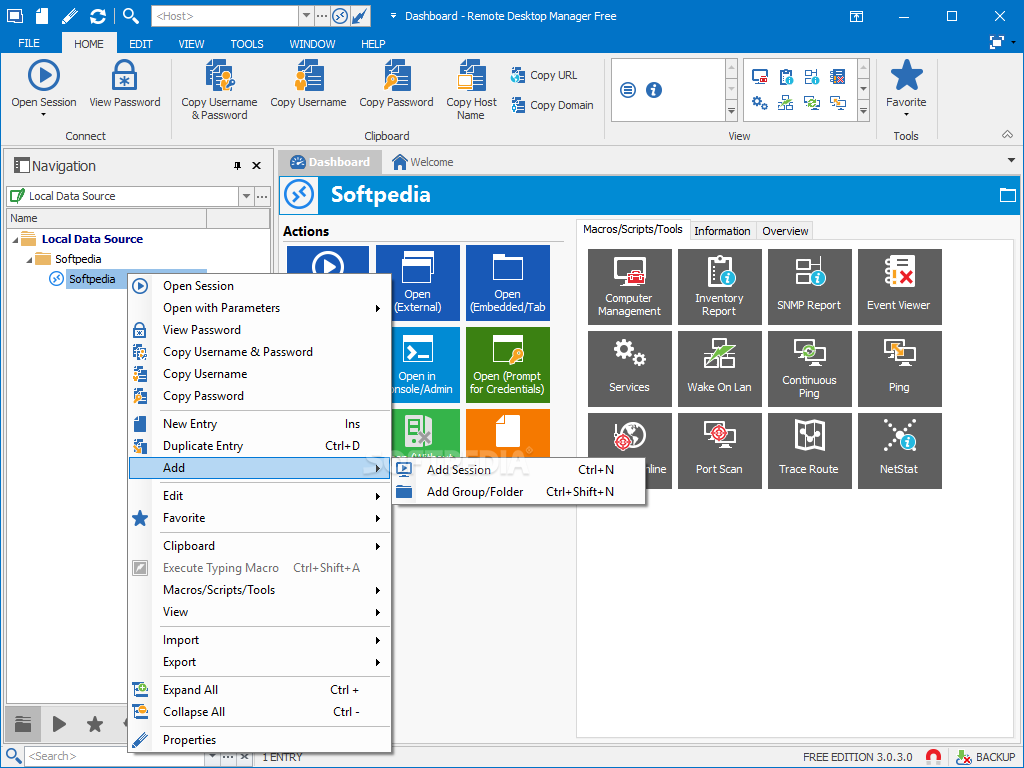The height and width of the screenshot is (768, 1024).
Task: Choose Collapse All in context menu
Action: click(x=259, y=712)
